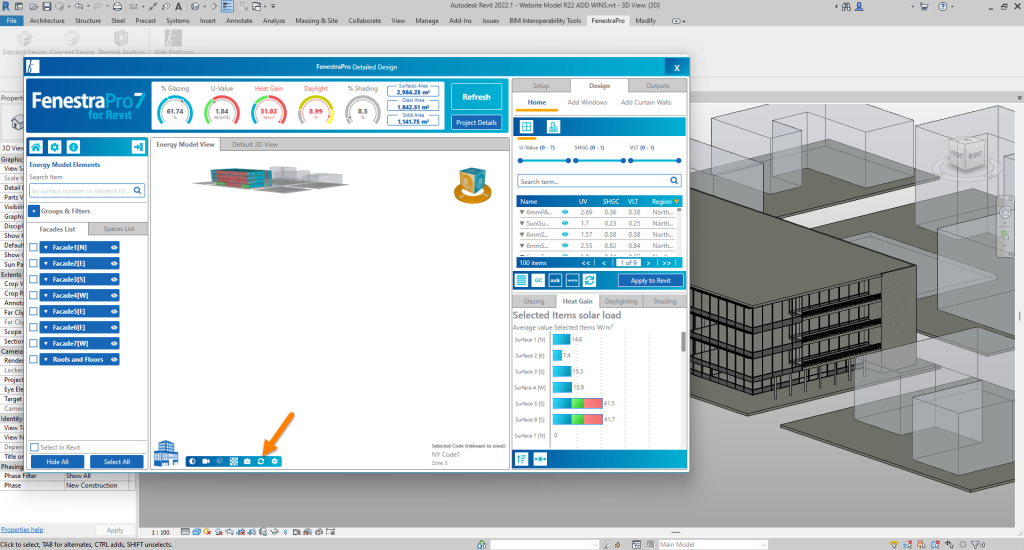Enable the Select In Revit checkbox
Viewport: 1024px width, 550px height.
(x=35, y=447)
